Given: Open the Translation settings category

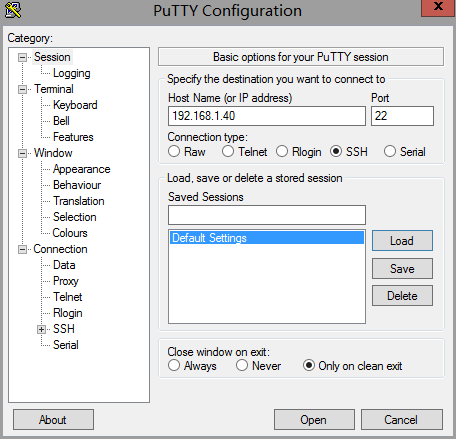Looking at the screenshot, I should coord(79,201).
